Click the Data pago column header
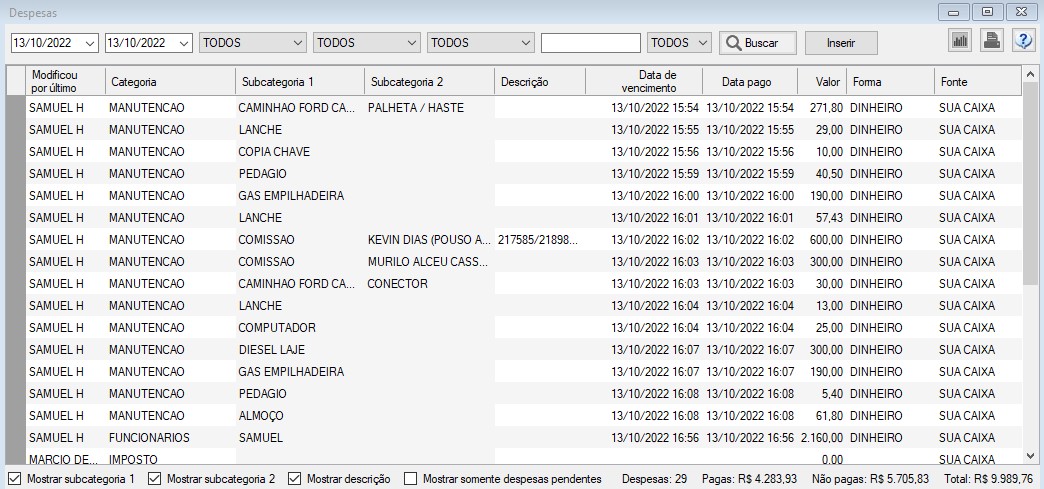The height and width of the screenshot is (489, 1044). (747, 81)
